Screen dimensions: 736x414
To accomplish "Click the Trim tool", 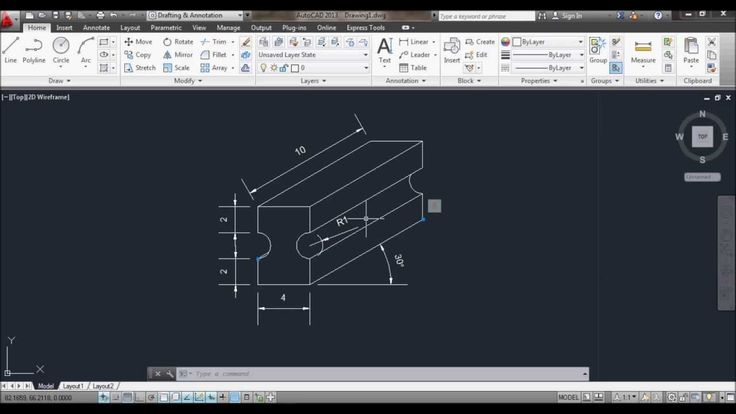I will pos(214,42).
